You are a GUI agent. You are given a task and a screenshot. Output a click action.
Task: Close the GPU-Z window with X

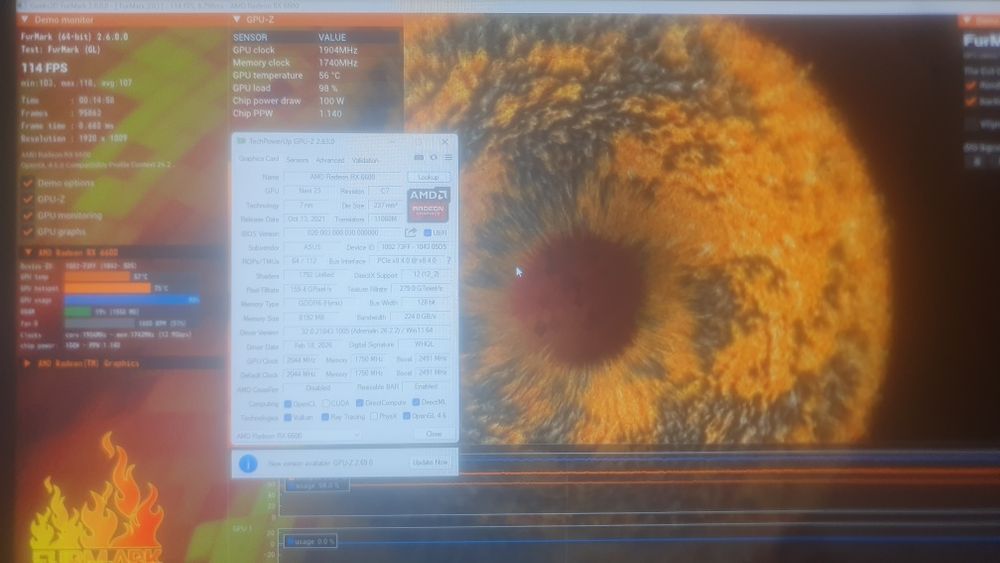click(445, 142)
